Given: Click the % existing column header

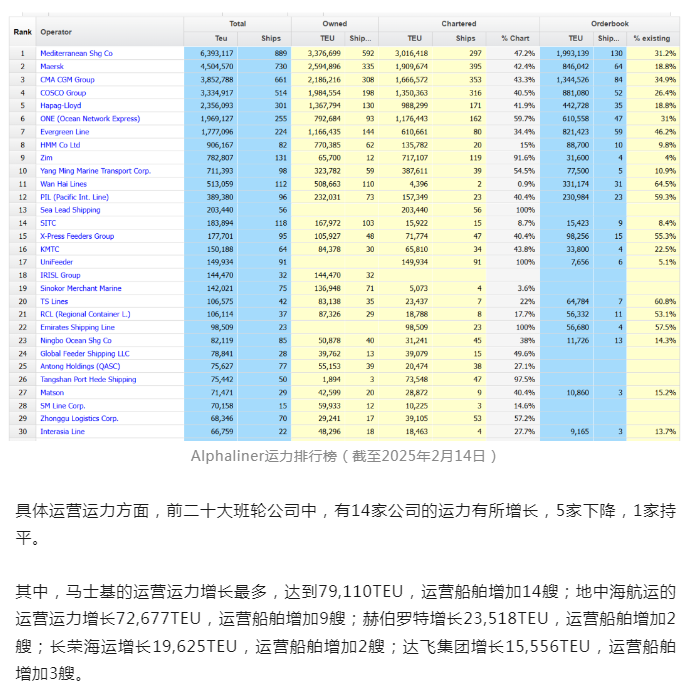Looking at the screenshot, I should point(652,38).
